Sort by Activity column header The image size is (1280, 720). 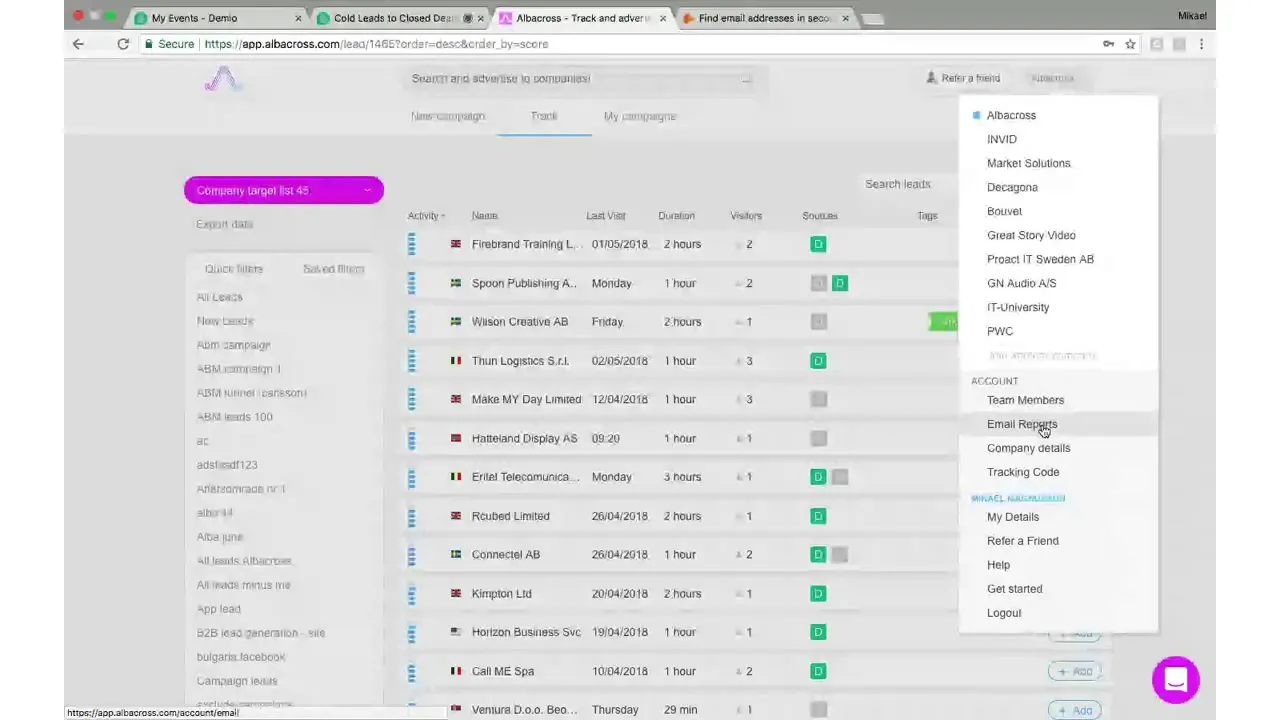(x=426, y=216)
